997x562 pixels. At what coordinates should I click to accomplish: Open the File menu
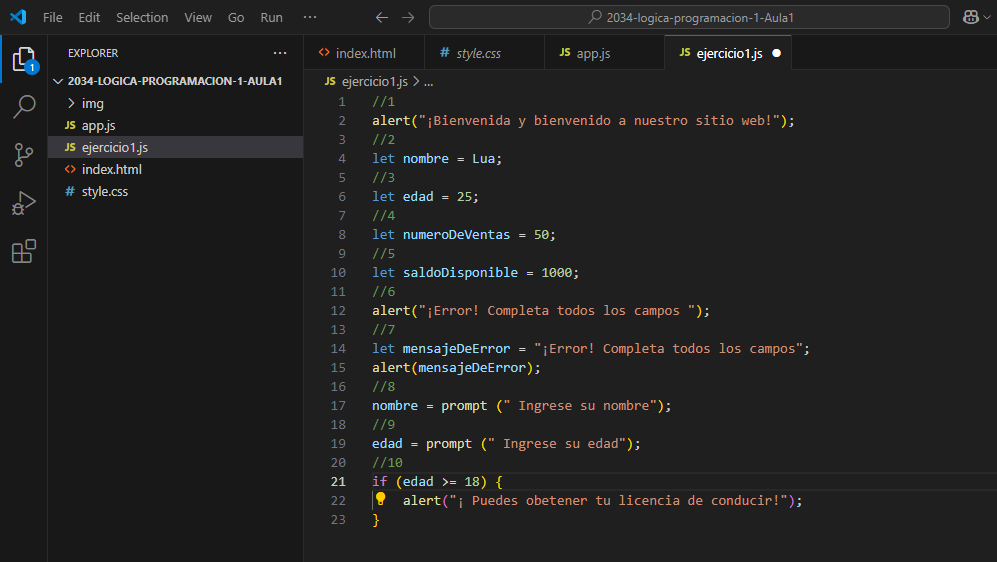click(x=53, y=17)
